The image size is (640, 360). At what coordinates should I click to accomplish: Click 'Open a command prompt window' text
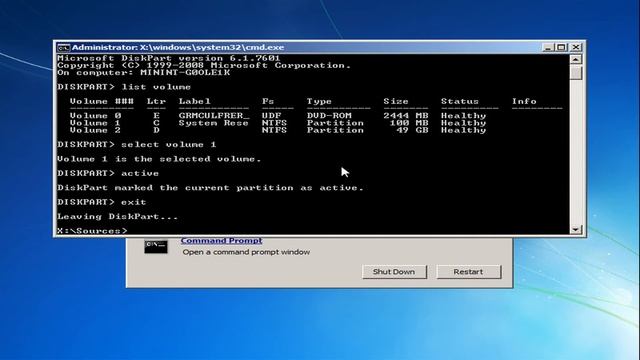pyautogui.click(x=246, y=252)
